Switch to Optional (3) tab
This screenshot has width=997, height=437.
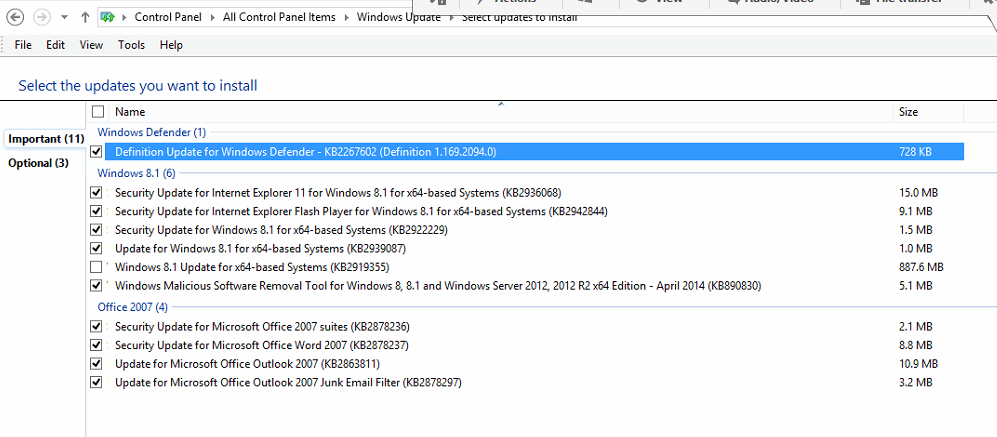click(38, 163)
